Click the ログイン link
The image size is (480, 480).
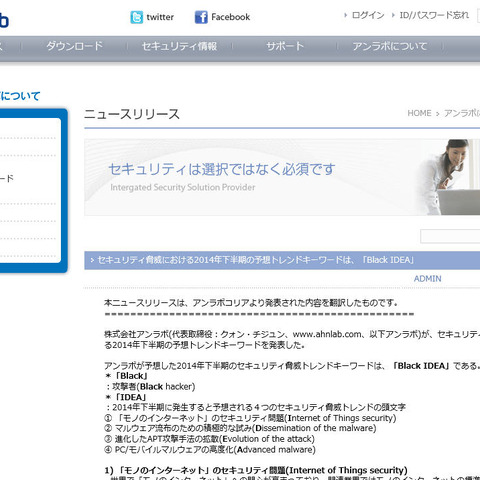tap(368, 15)
